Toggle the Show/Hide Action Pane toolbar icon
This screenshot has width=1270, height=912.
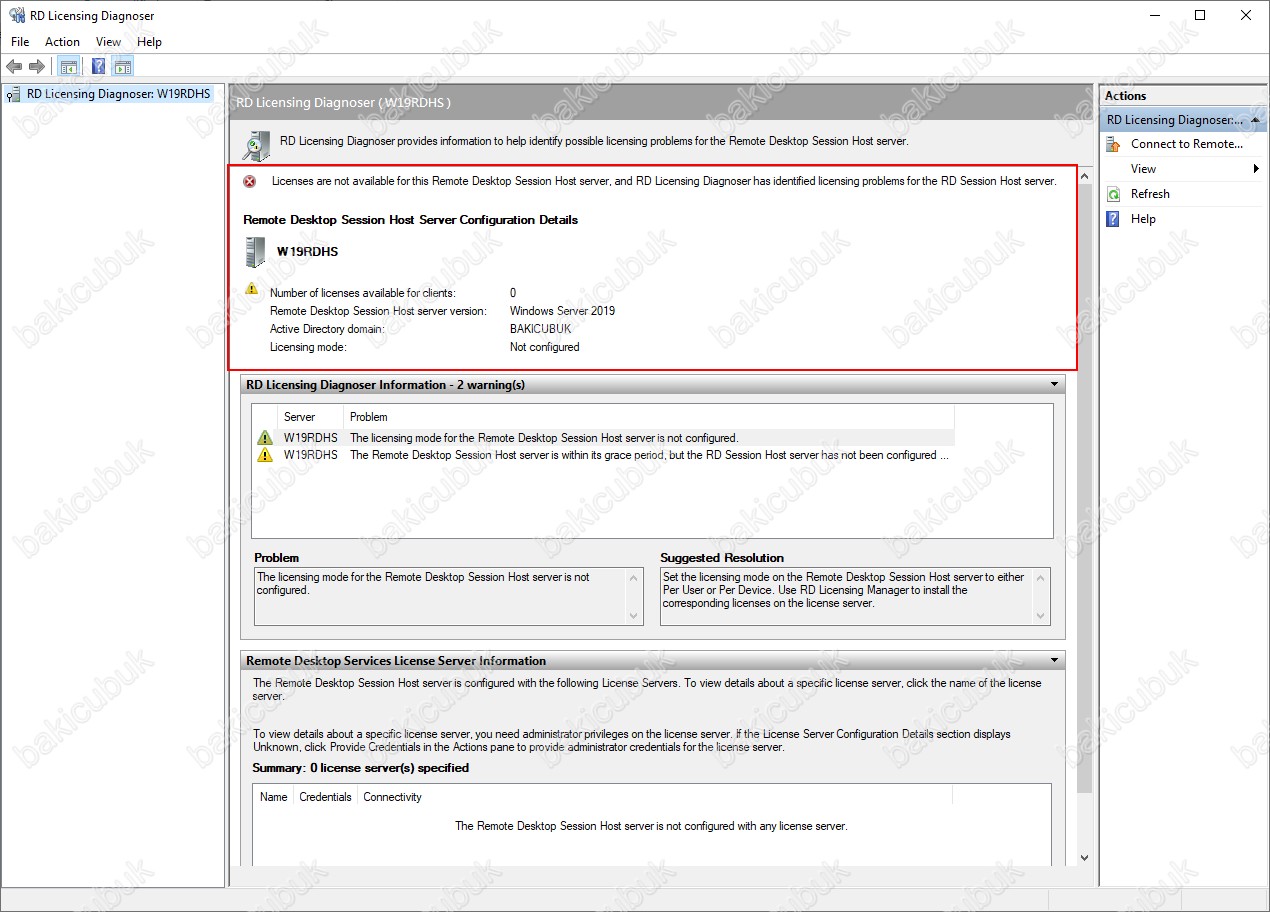123,67
